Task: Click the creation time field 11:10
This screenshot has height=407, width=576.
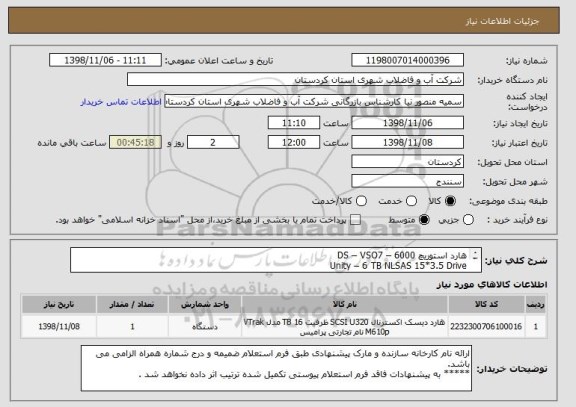Action: (x=294, y=123)
